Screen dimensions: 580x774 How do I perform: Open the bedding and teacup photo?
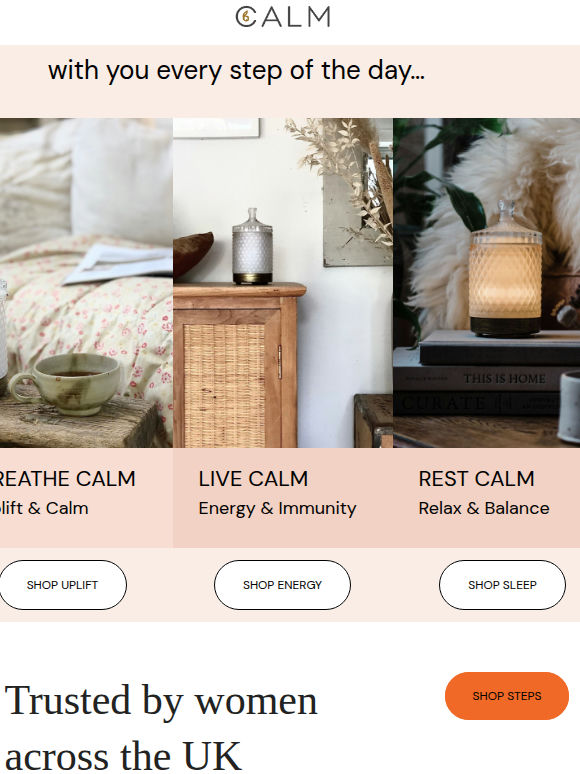click(86, 283)
